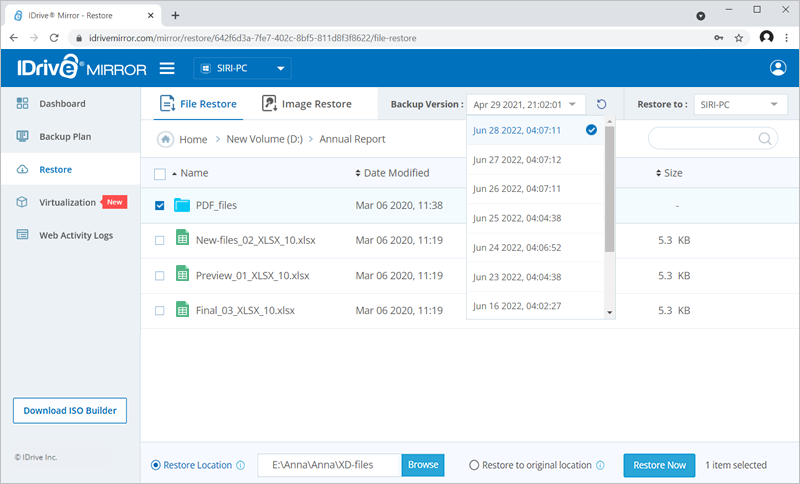
Task: Select Restore to original location radio button
Action: coord(474,465)
